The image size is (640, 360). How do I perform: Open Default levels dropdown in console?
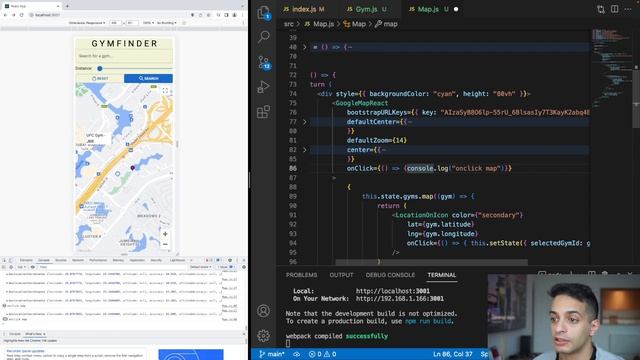200,267
